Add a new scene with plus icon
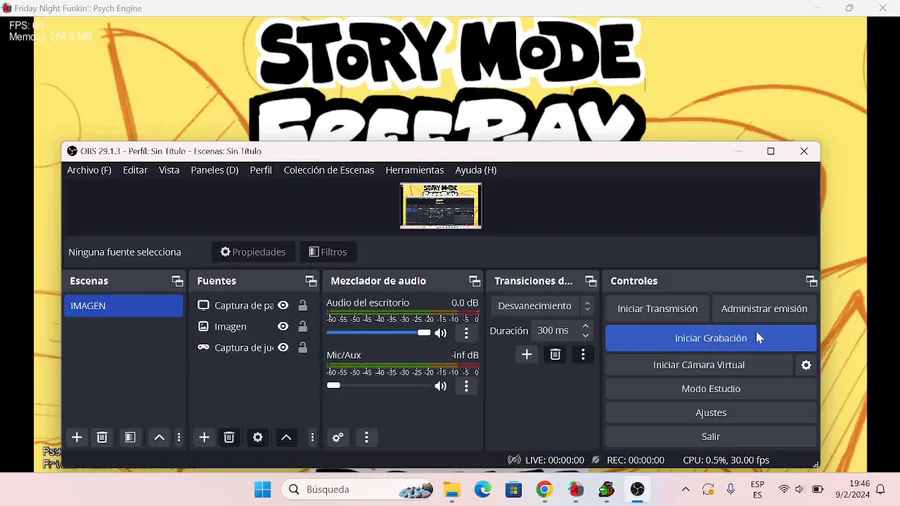 pos(76,437)
